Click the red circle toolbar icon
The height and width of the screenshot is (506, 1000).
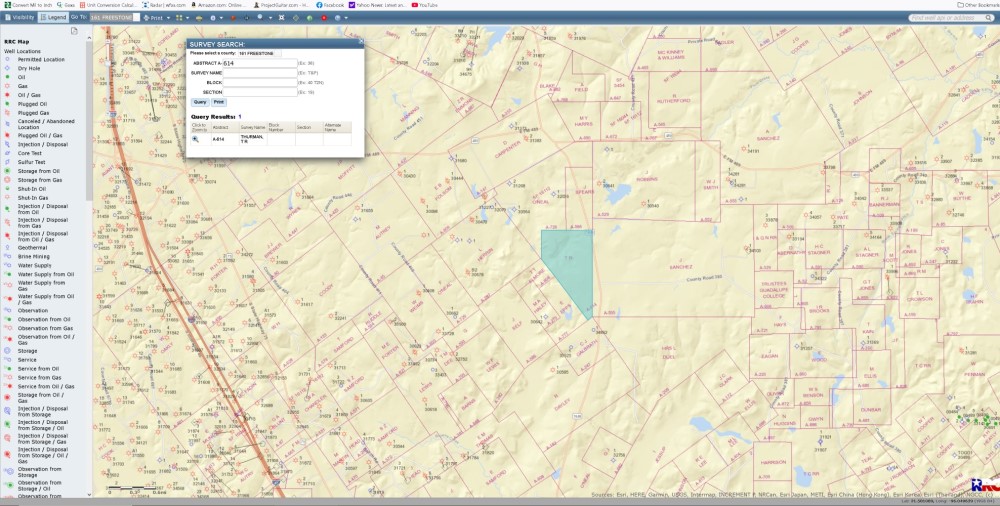click(324, 17)
